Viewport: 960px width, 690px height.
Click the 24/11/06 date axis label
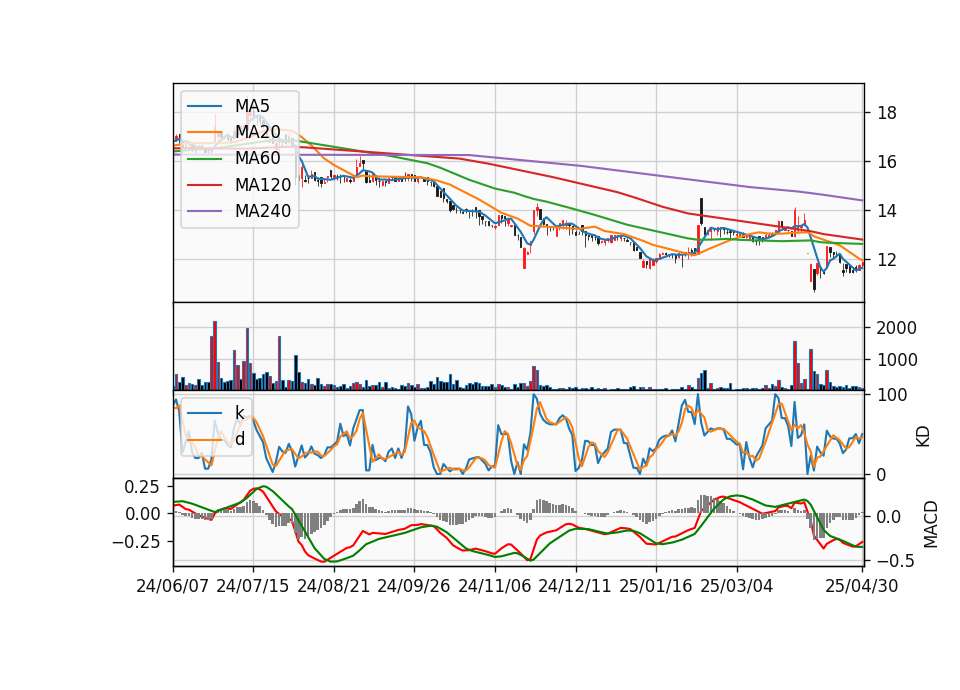495,586
